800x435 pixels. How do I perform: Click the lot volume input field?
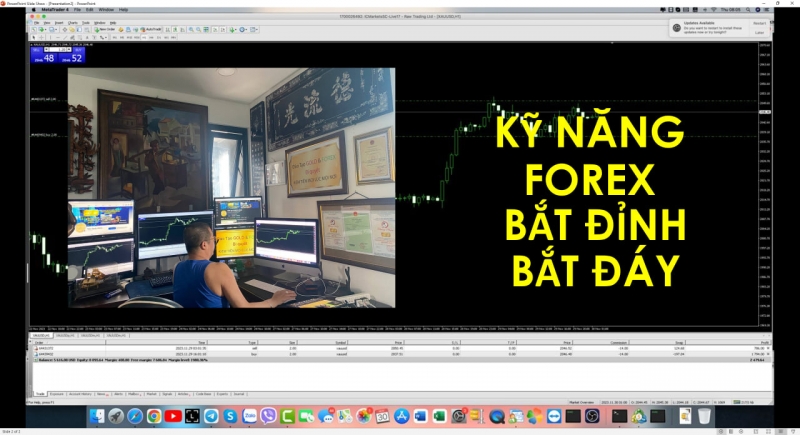point(57,49)
